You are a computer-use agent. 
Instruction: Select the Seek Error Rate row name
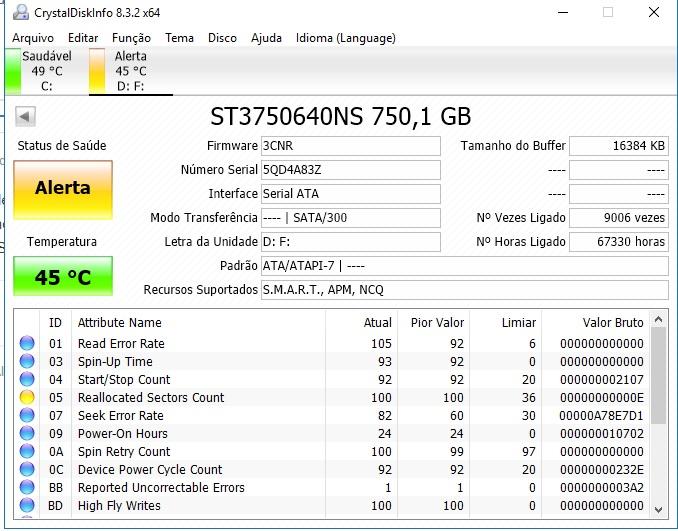click(121, 416)
